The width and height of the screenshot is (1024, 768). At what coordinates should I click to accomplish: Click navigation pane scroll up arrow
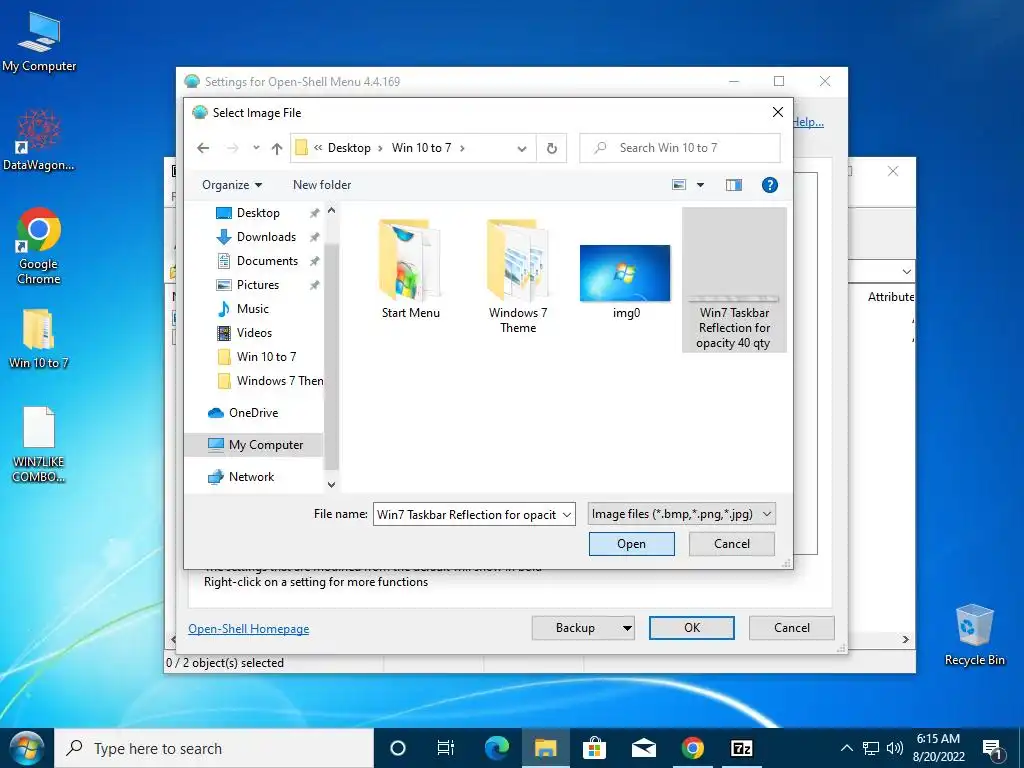[331, 210]
